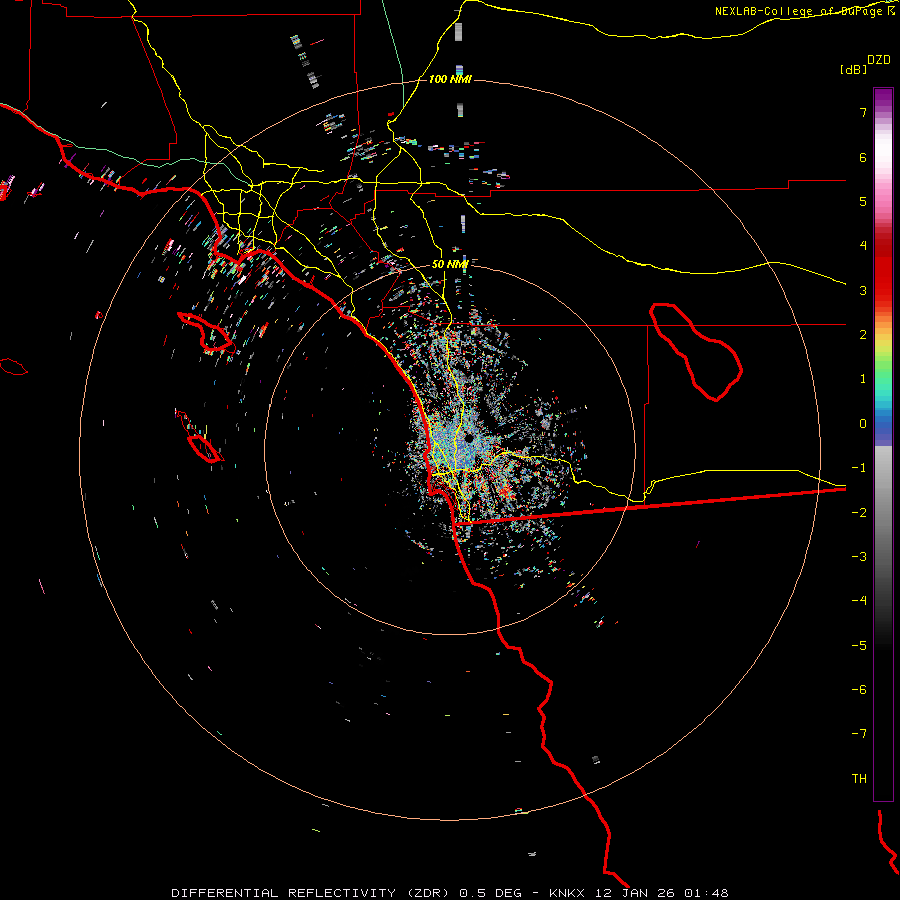The width and height of the screenshot is (900, 900).
Task: Click the -2 dB scale value
Action: 859,513
